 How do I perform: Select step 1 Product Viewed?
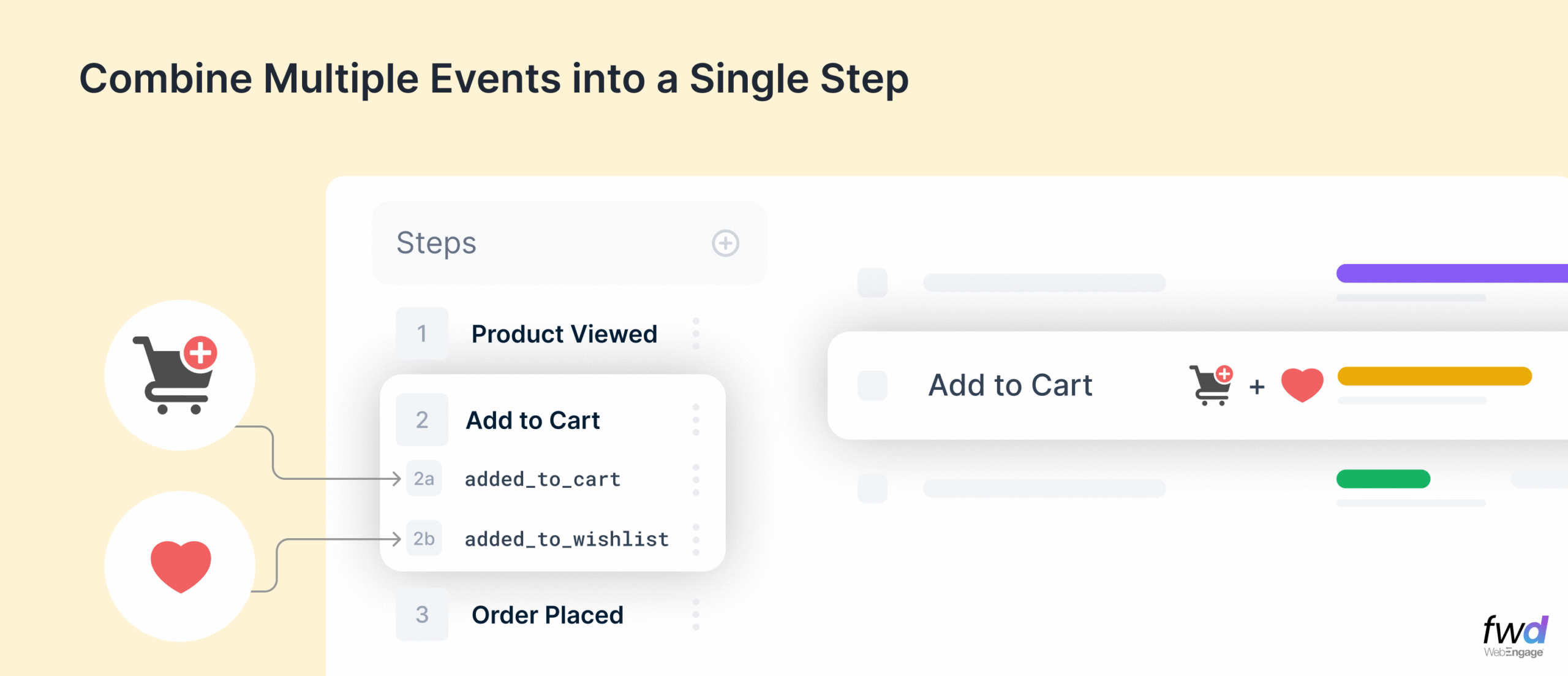(563, 334)
